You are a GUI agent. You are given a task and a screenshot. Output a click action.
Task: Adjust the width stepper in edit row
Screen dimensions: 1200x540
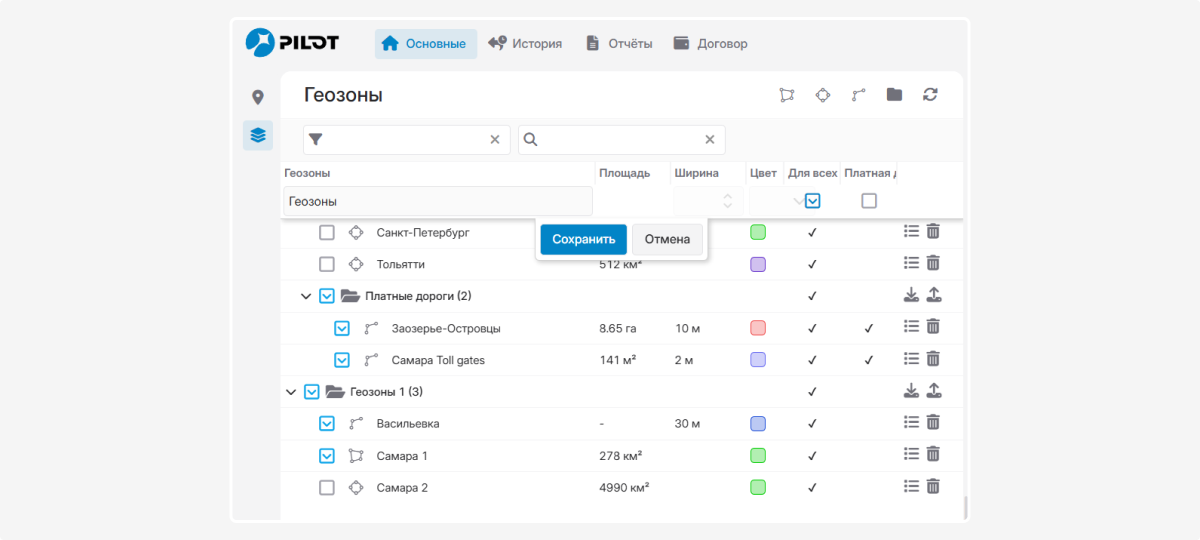726,201
